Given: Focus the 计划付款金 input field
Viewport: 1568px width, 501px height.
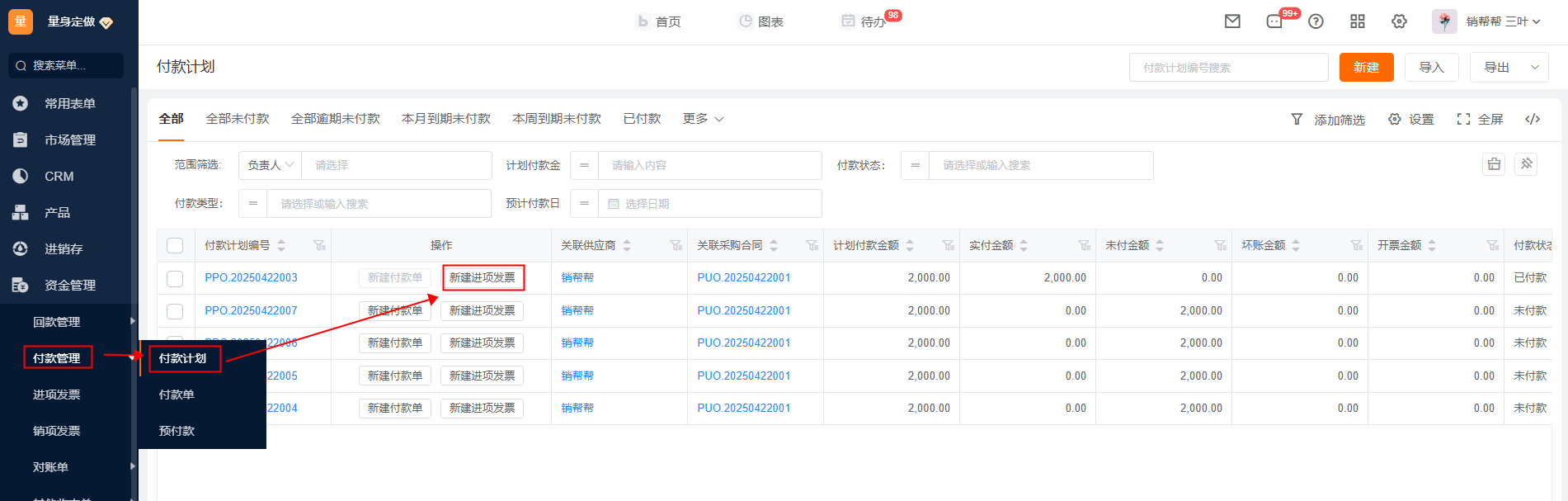Looking at the screenshot, I should coord(709,165).
